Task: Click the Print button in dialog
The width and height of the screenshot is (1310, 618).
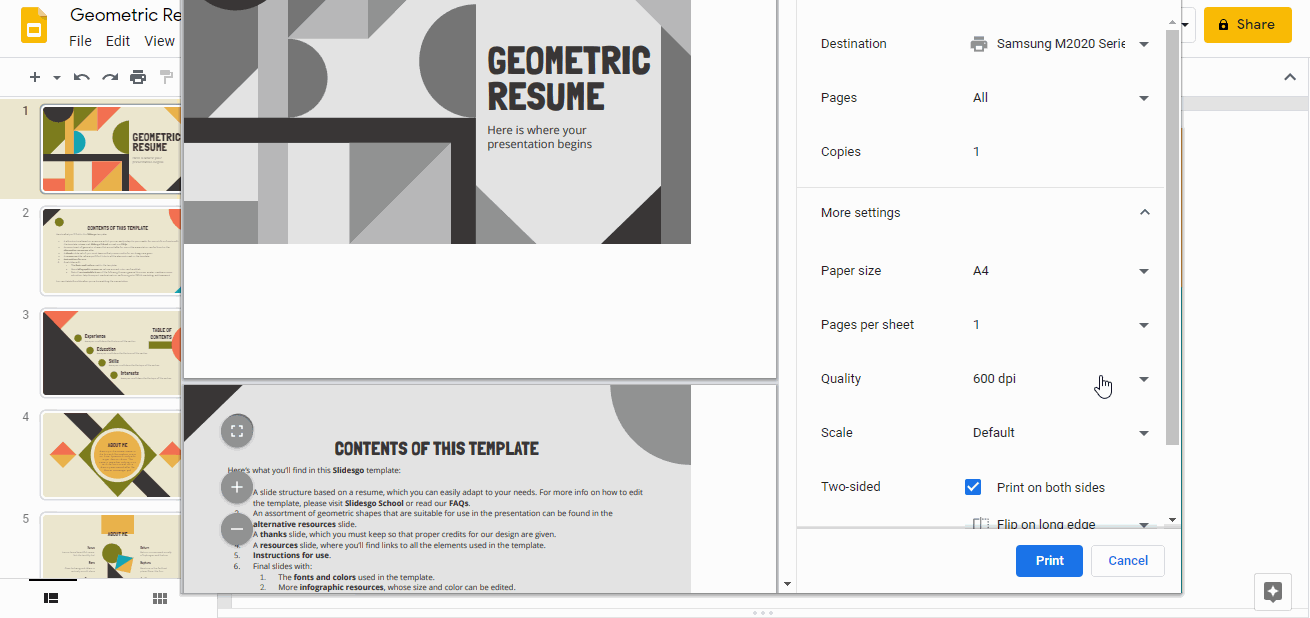Action: coord(1049,561)
